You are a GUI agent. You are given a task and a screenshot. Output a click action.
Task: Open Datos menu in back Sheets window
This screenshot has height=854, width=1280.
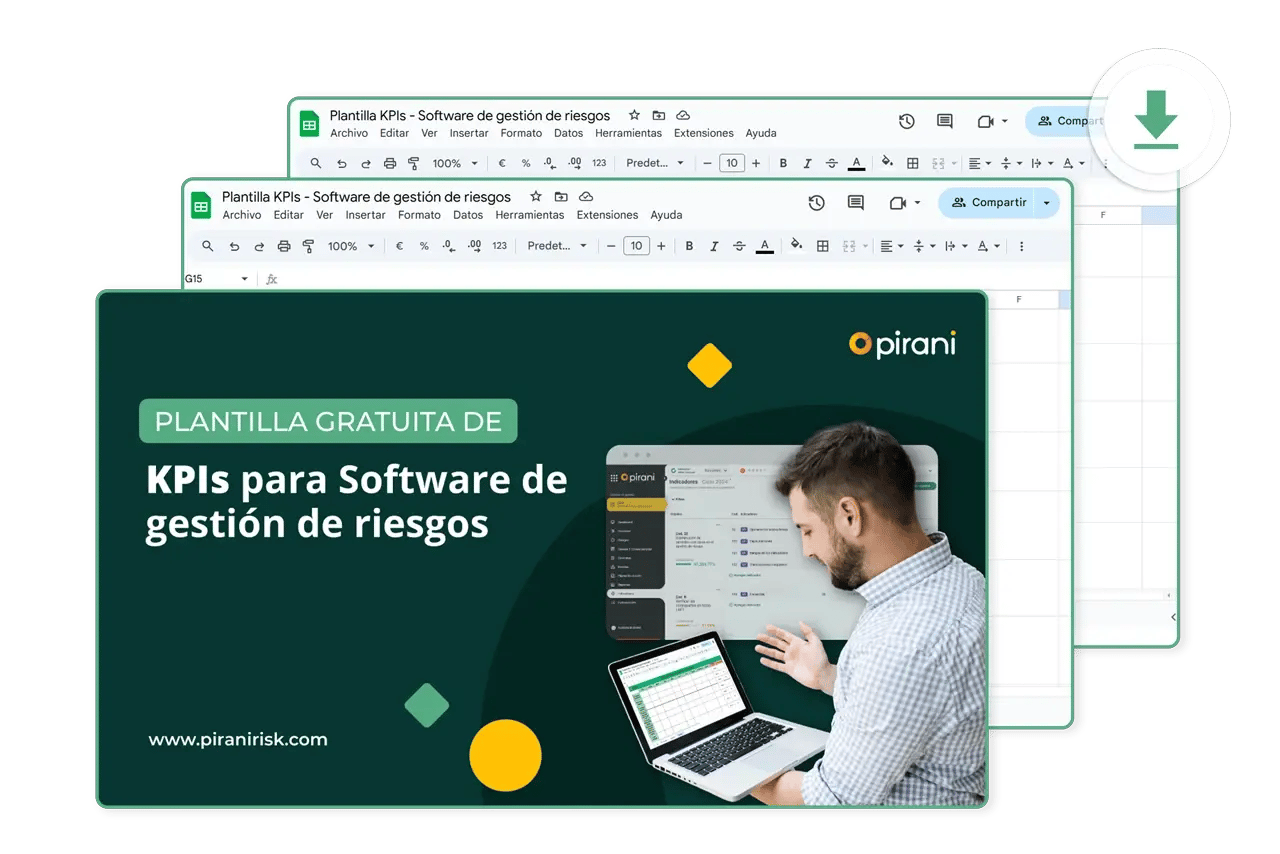pos(568,133)
